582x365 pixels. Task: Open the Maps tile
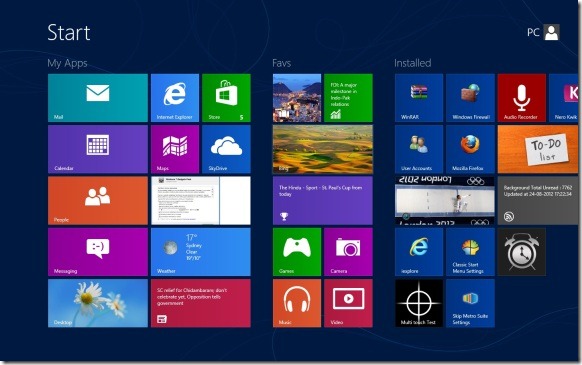[x=175, y=149]
